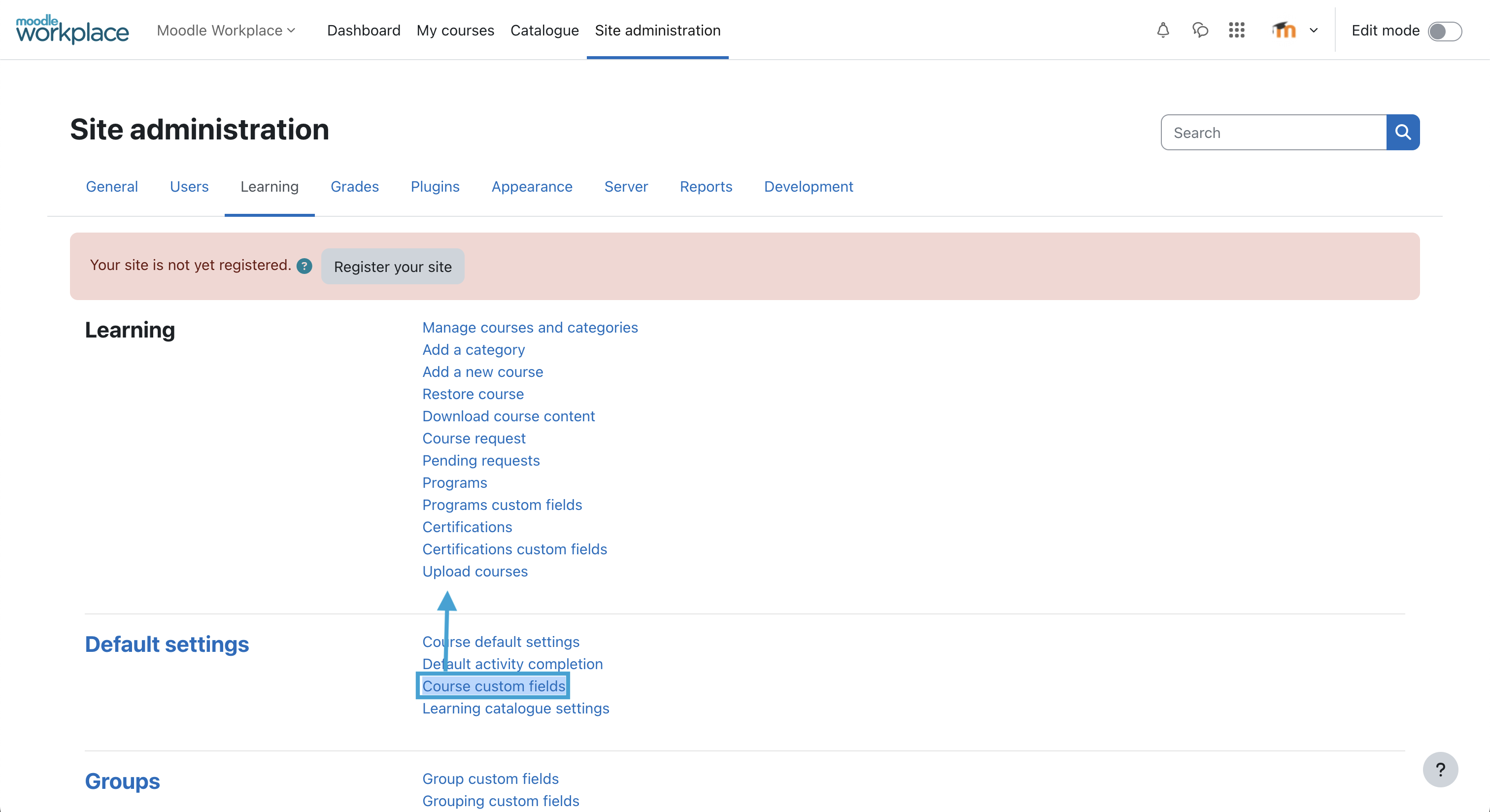Select the Learning tab
Image resolution: width=1490 pixels, height=812 pixels.
point(270,186)
